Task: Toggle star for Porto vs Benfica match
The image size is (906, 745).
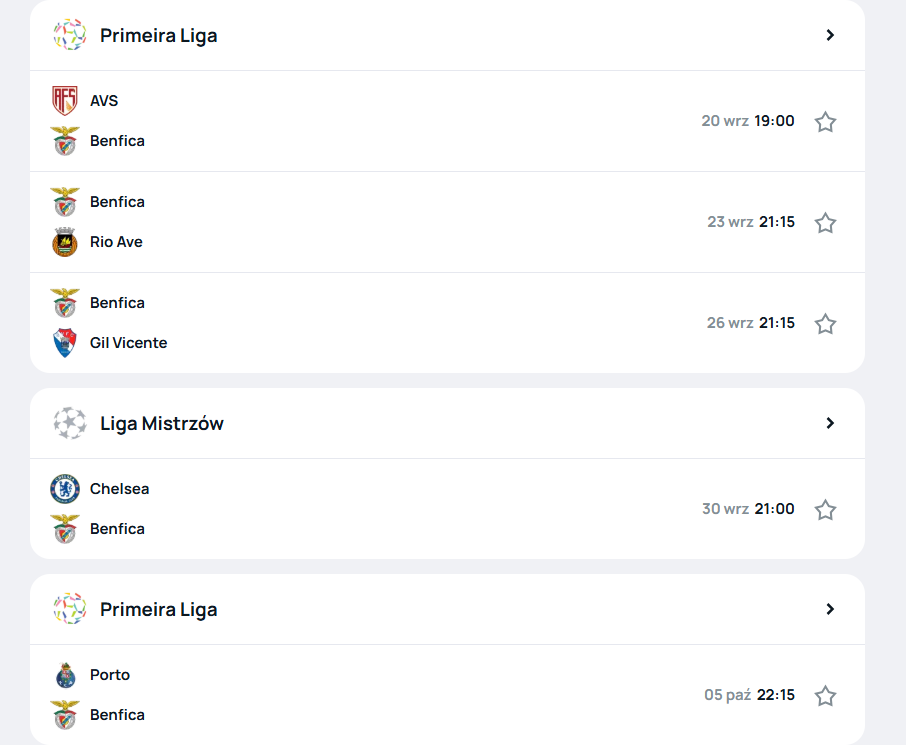Action: [x=825, y=695]
